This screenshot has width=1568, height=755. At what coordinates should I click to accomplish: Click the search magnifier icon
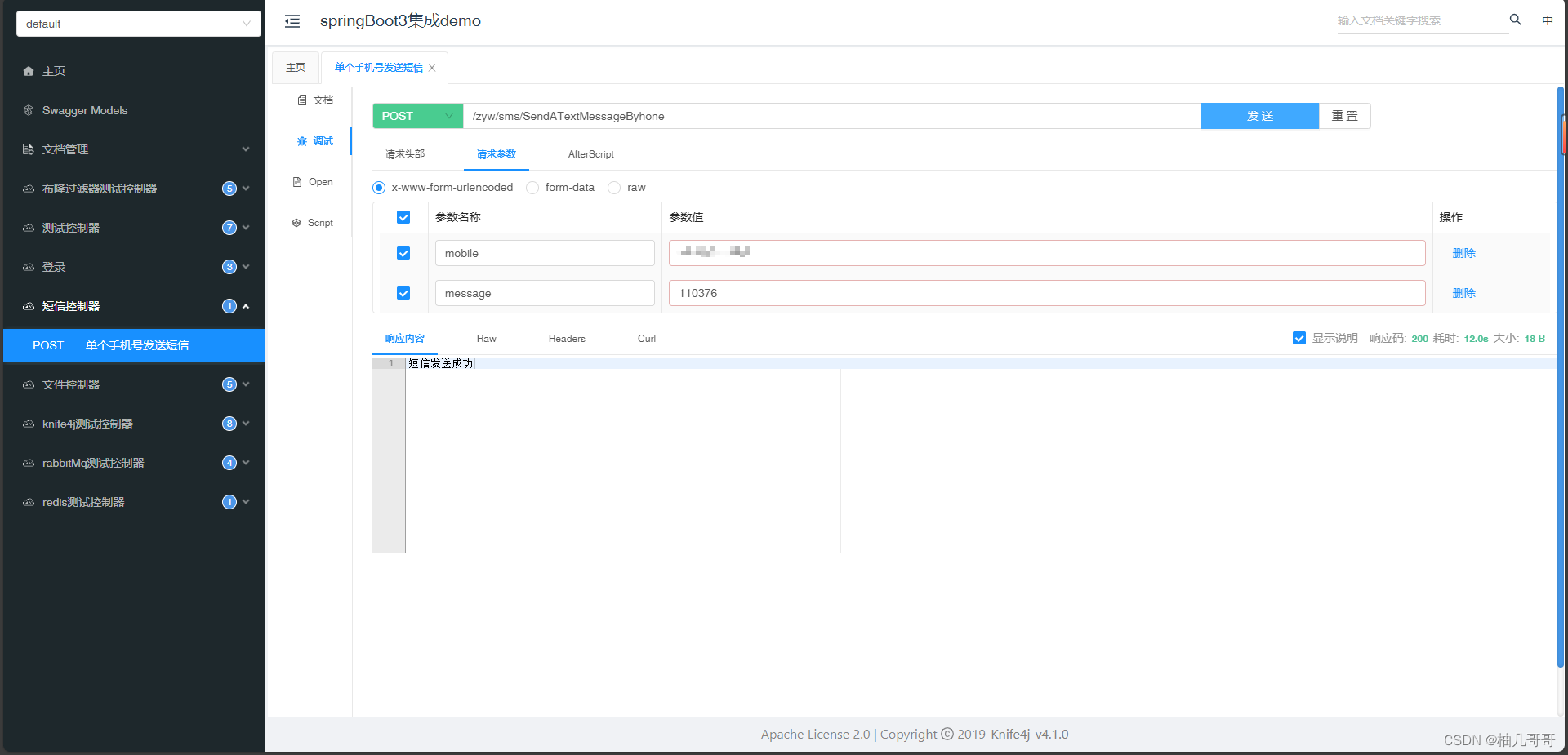point(1516,20)
